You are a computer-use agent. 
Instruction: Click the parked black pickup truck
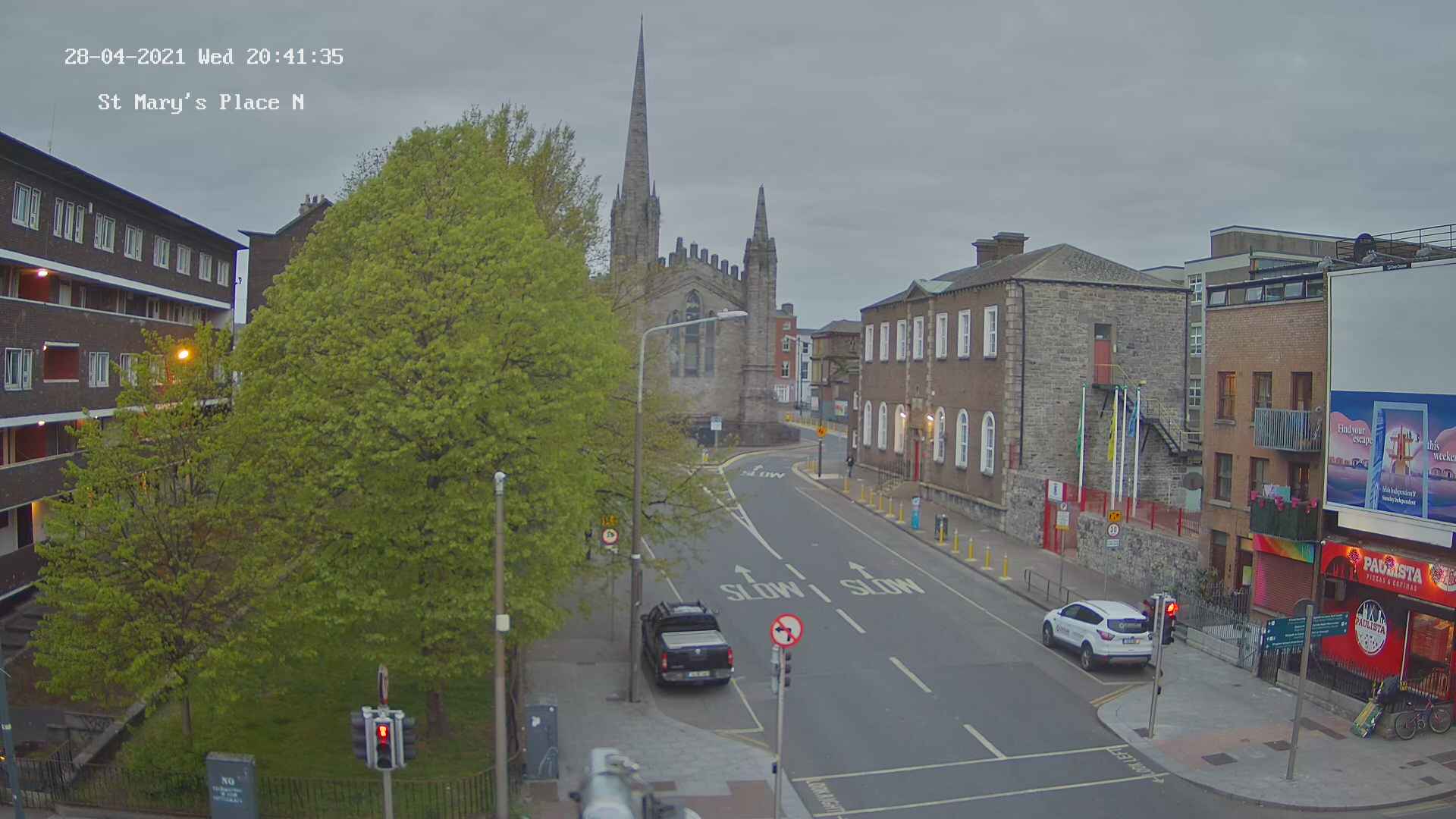coord(686,642)
